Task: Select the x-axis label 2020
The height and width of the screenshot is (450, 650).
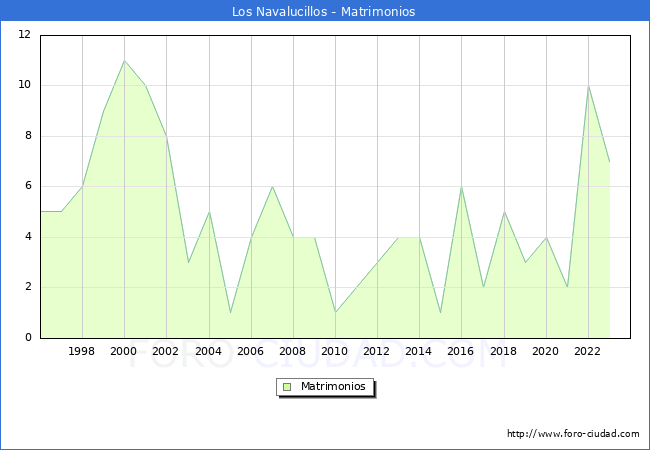Action: pos(546,351)
